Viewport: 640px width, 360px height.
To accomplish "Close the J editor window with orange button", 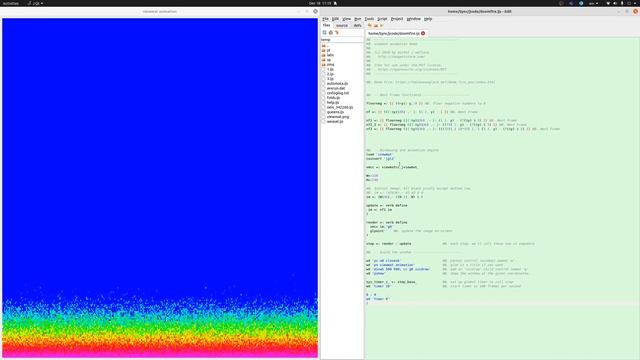I will click(635, 11).
